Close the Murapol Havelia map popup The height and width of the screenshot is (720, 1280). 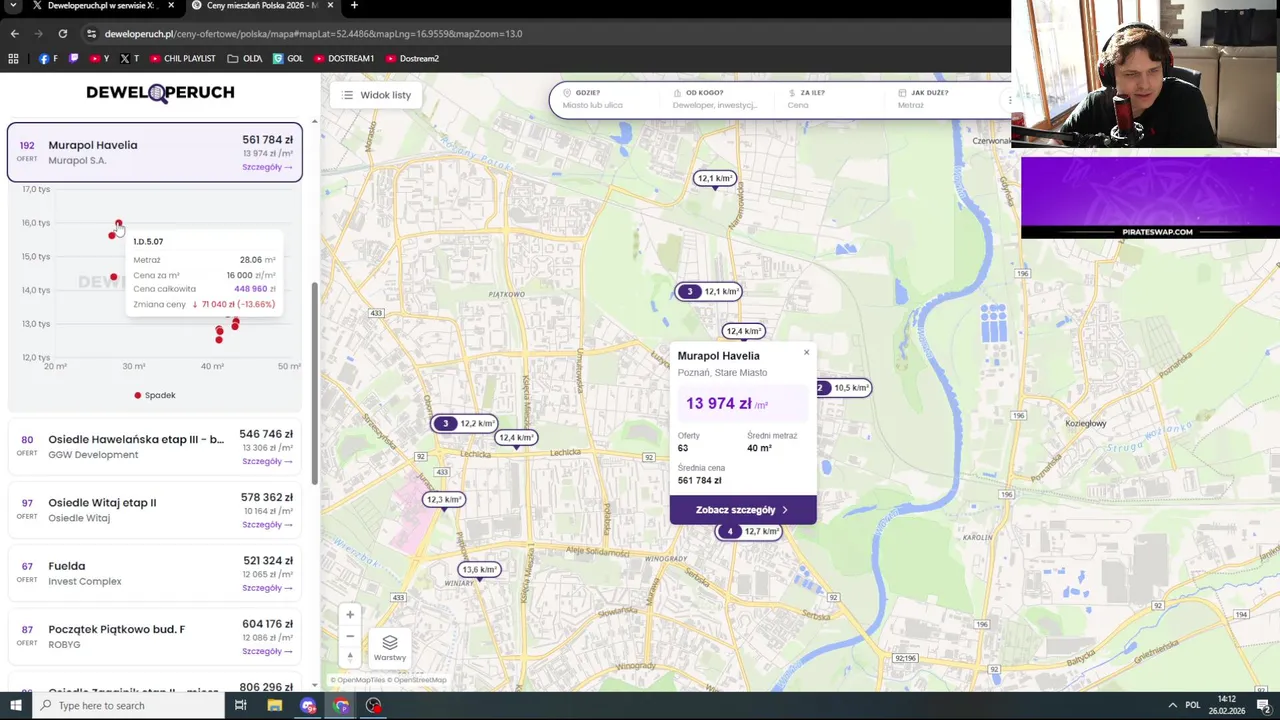coord(806,353)
